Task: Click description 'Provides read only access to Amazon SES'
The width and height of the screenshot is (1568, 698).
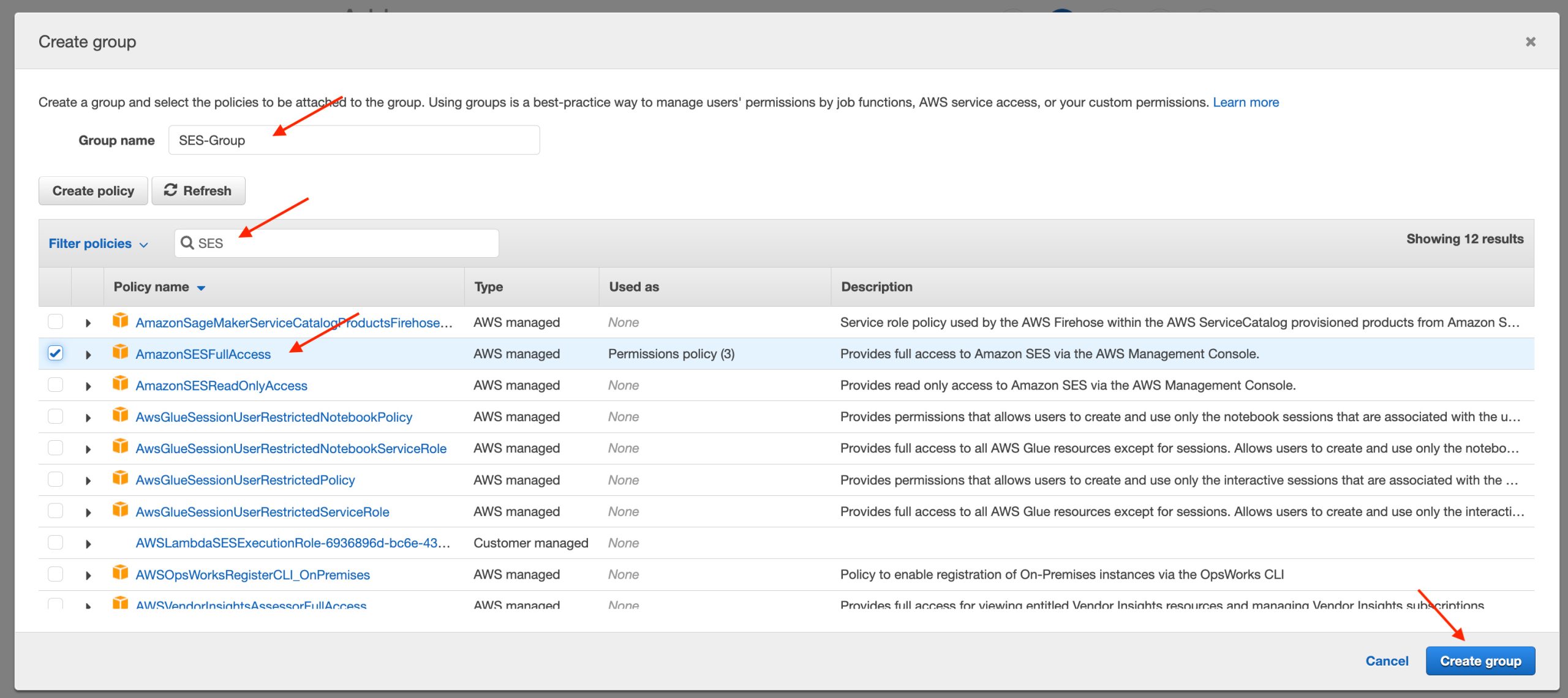Action: tap(1068, 385)
